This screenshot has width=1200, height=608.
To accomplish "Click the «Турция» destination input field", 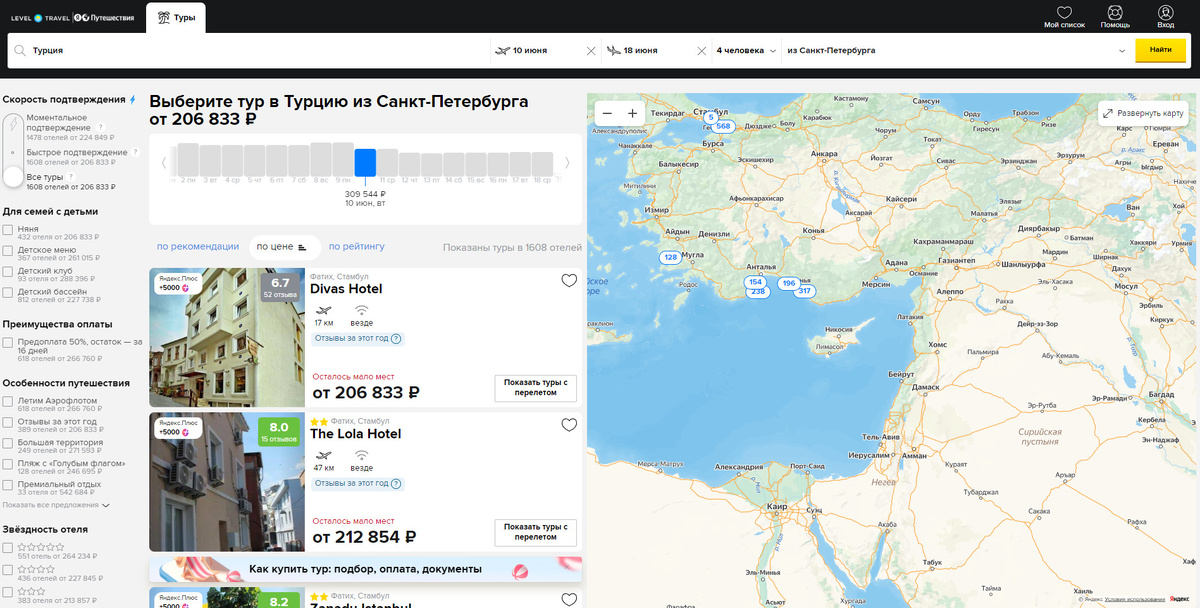I will click(120, 50).
